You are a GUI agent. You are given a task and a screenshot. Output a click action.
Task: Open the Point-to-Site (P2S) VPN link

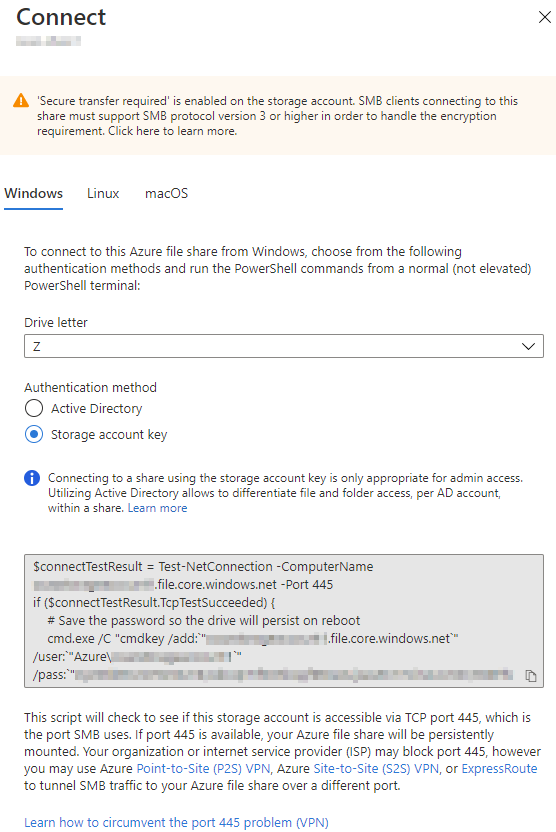(203, 768)
